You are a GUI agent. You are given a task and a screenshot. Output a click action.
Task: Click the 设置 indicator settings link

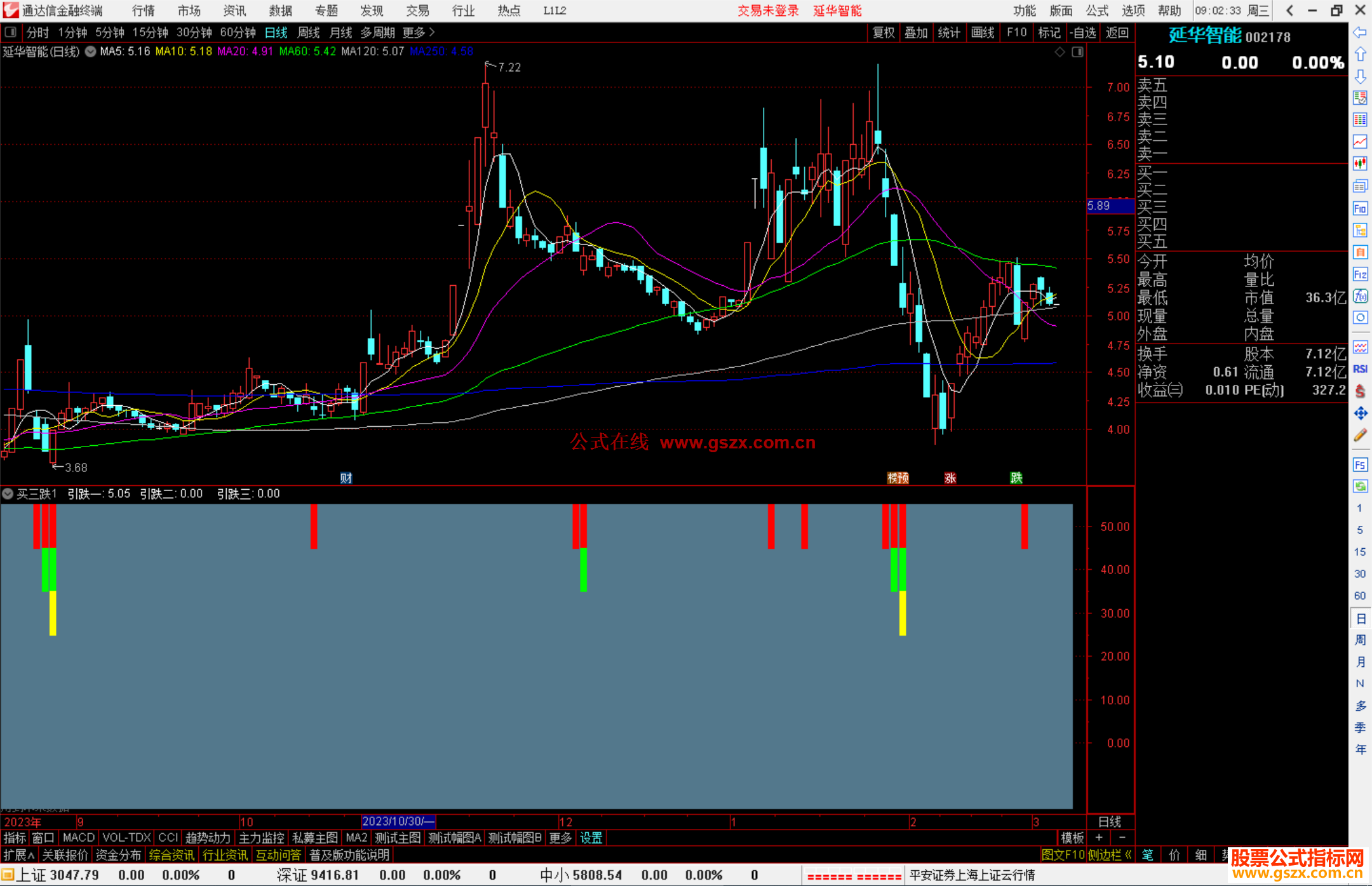591,838
